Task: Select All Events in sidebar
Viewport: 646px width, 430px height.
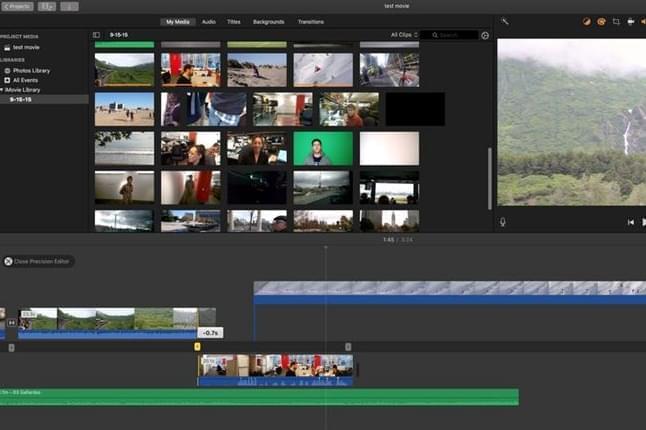Action: [x=25, y=80]
